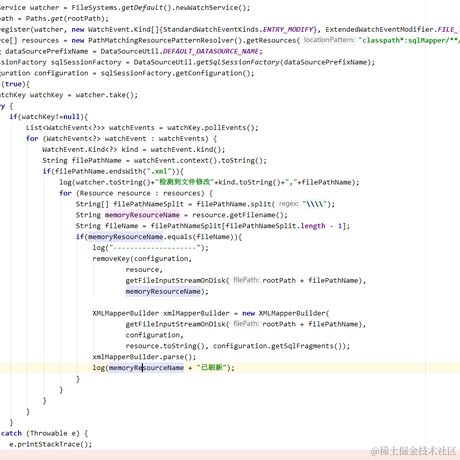Click the pollEvents method call
The width and height of the screenshot is (460, 460).
coord(225,128)
